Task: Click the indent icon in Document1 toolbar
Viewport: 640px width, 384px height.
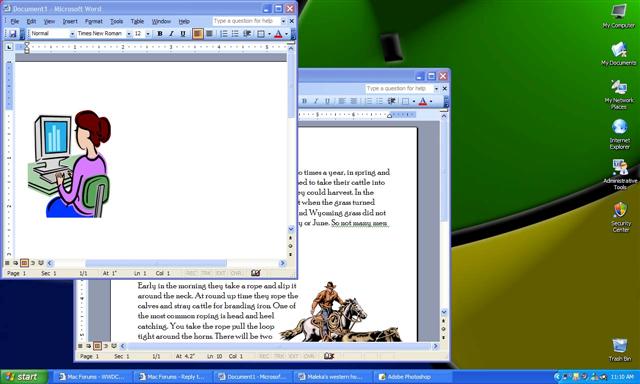Action: [x=247, y=34]
